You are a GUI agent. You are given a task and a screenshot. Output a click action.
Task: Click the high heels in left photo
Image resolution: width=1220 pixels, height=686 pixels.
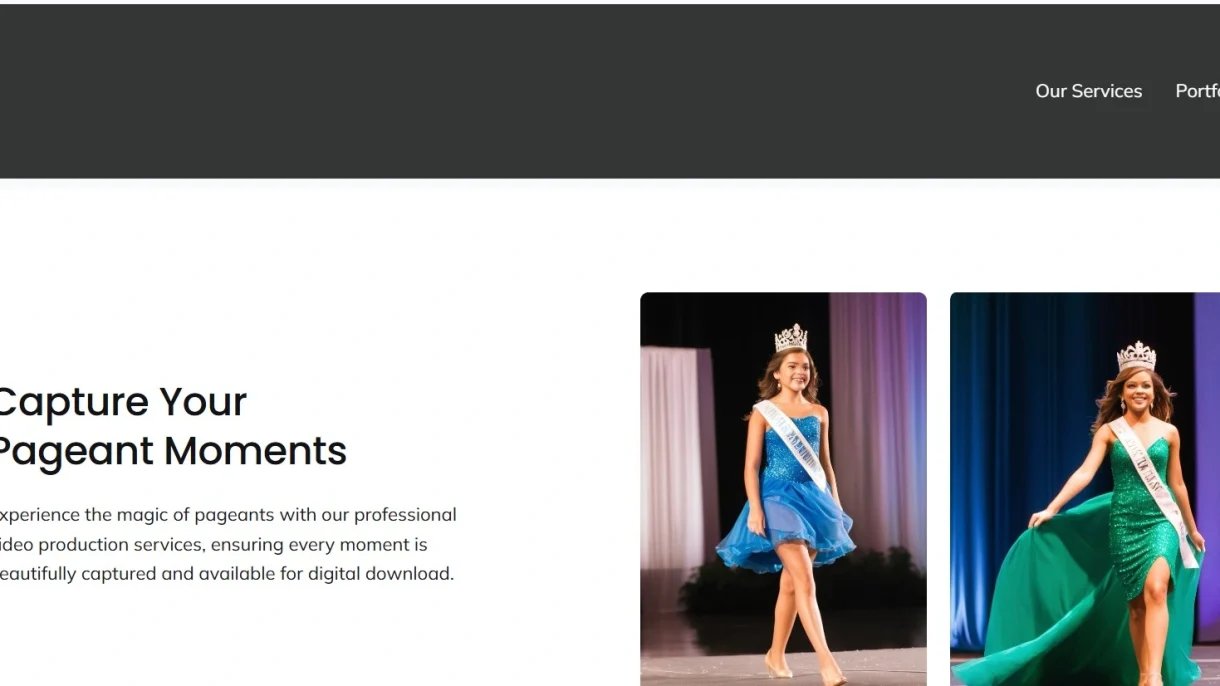(805, 670)
